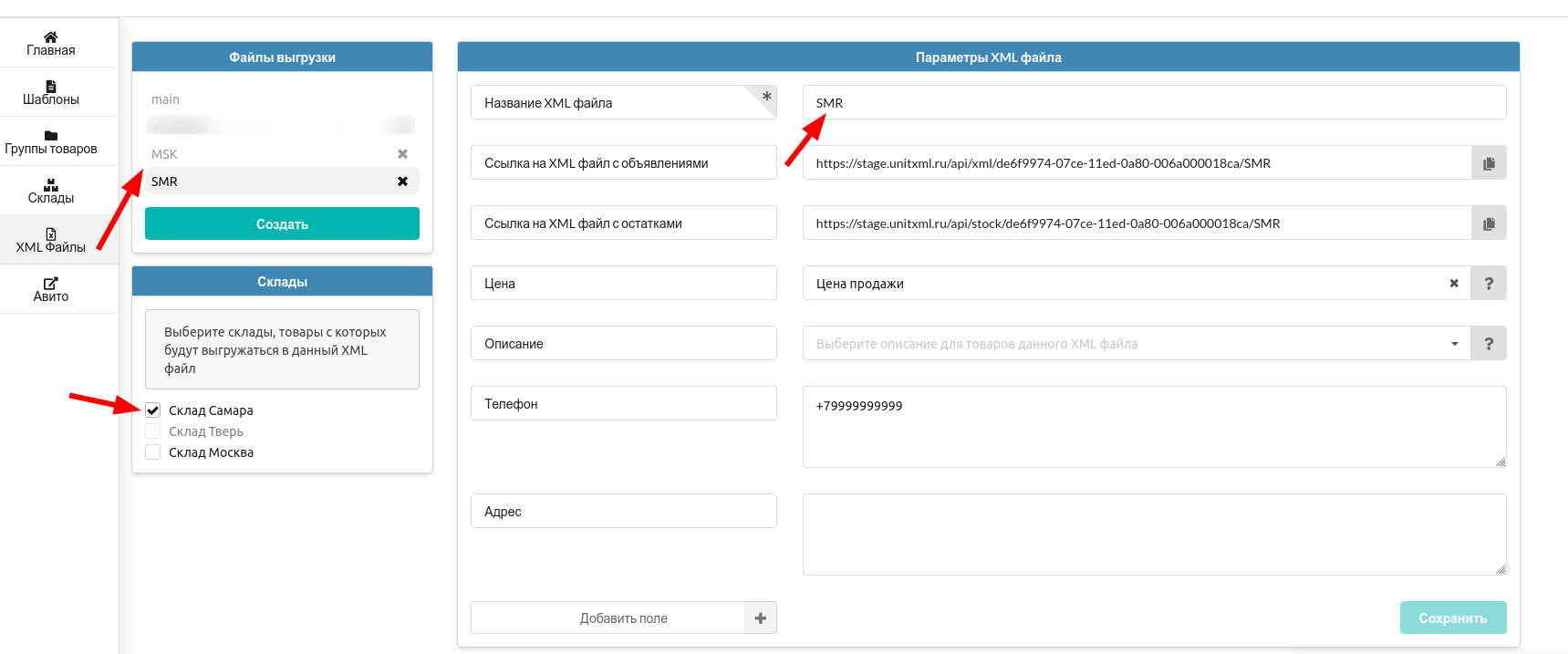
Task: Click the Сохранить button
Action: pyautogui.click(x=1453, y=618)
